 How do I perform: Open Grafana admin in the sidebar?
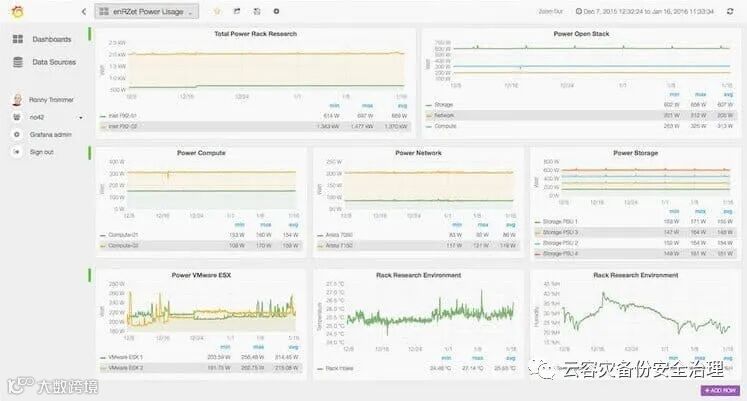point(50,135)
